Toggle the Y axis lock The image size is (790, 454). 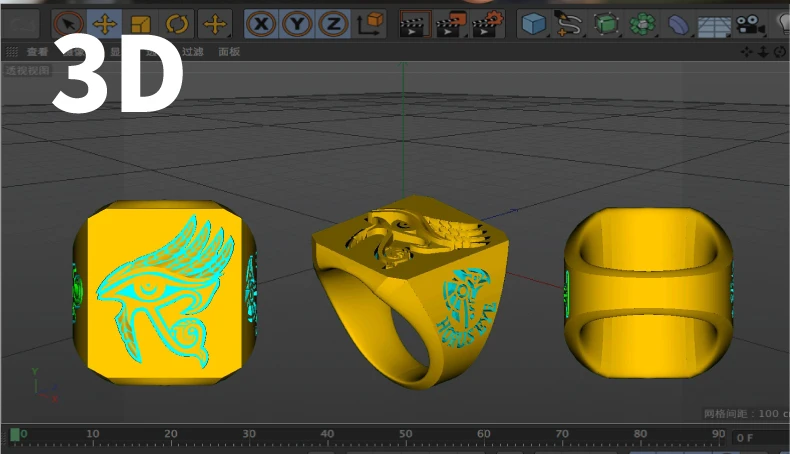297,24
